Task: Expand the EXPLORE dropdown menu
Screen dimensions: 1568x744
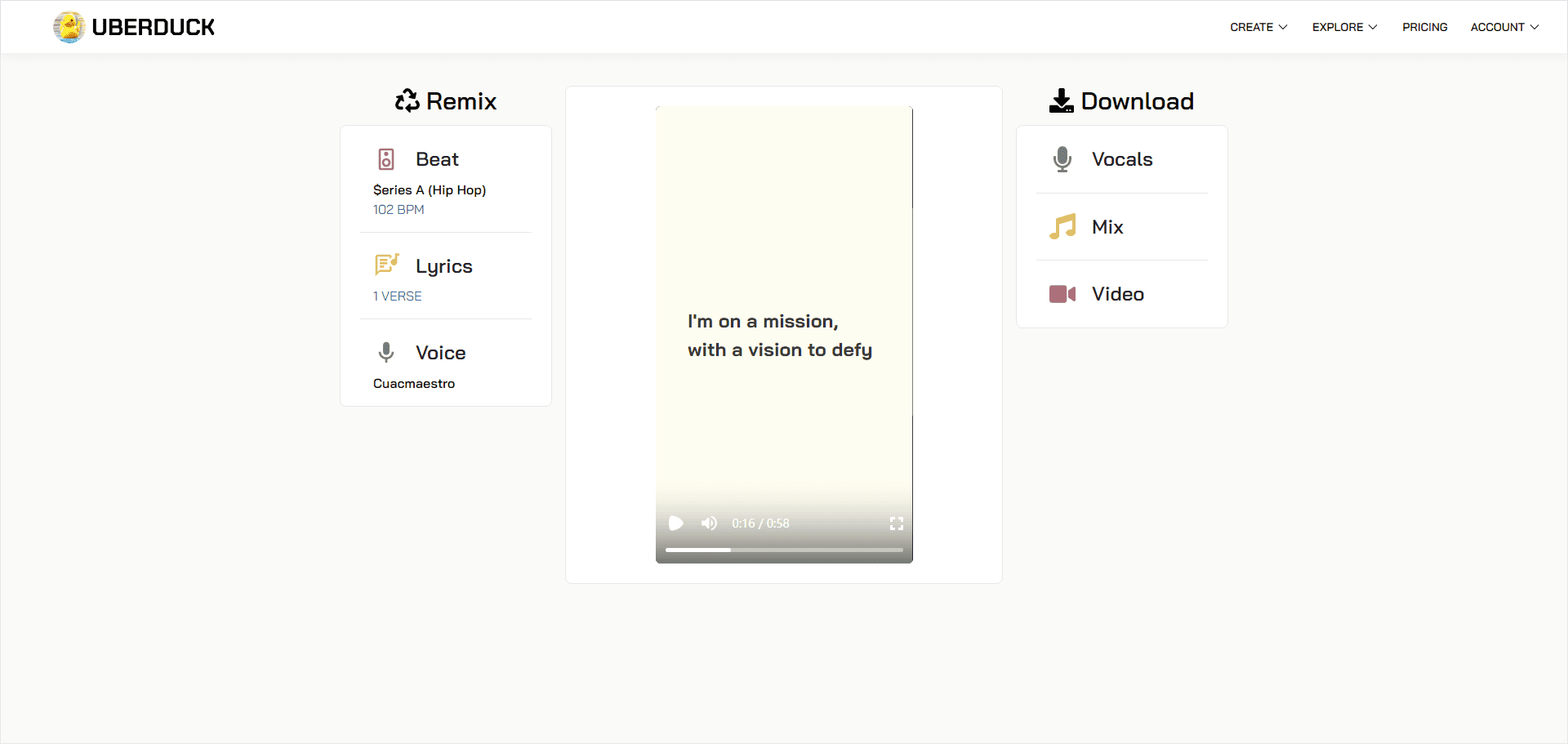Action: click(x=1344, y=27)
